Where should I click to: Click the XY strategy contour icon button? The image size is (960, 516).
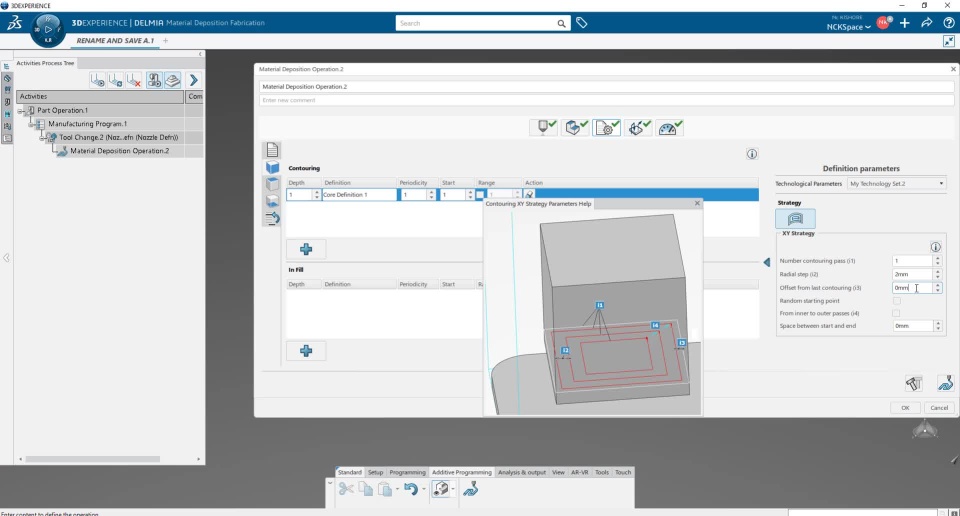[x=795, y=219]
